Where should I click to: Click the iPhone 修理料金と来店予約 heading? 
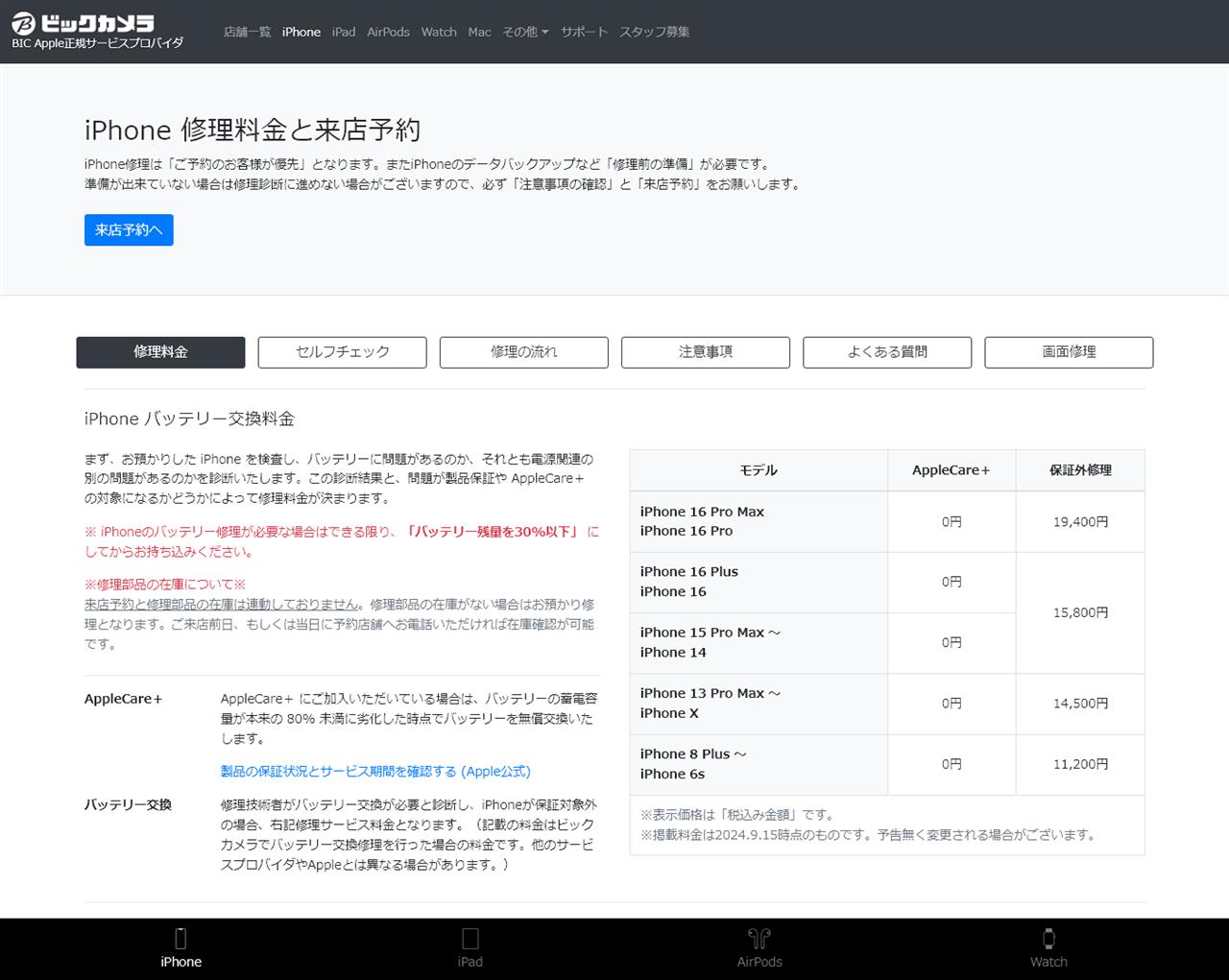click(x=253, y=130)
